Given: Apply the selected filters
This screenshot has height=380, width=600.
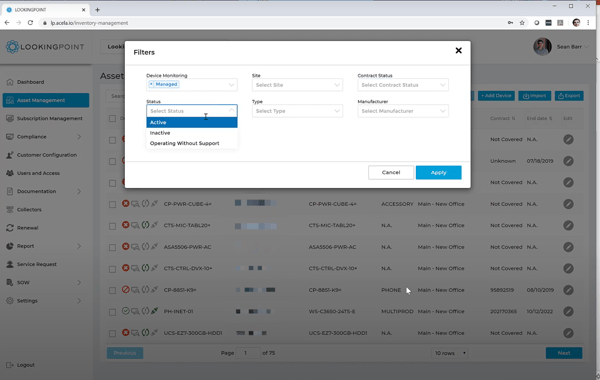Looking at the screenshot, I should [439, 173].
